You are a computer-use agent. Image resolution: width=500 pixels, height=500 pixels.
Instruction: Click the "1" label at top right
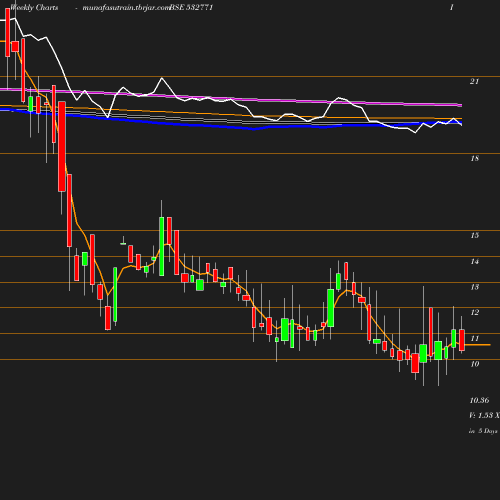[451, 7]
